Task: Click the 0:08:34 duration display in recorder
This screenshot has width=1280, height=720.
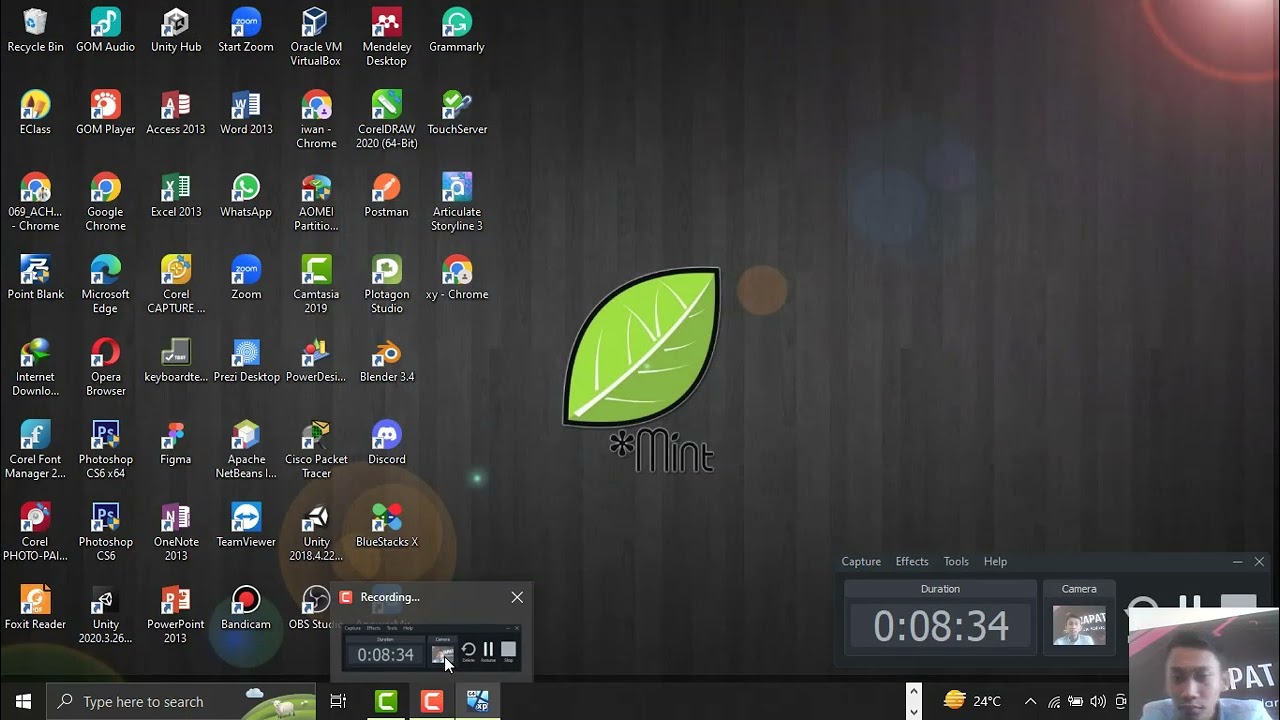Action: (941, 626)
